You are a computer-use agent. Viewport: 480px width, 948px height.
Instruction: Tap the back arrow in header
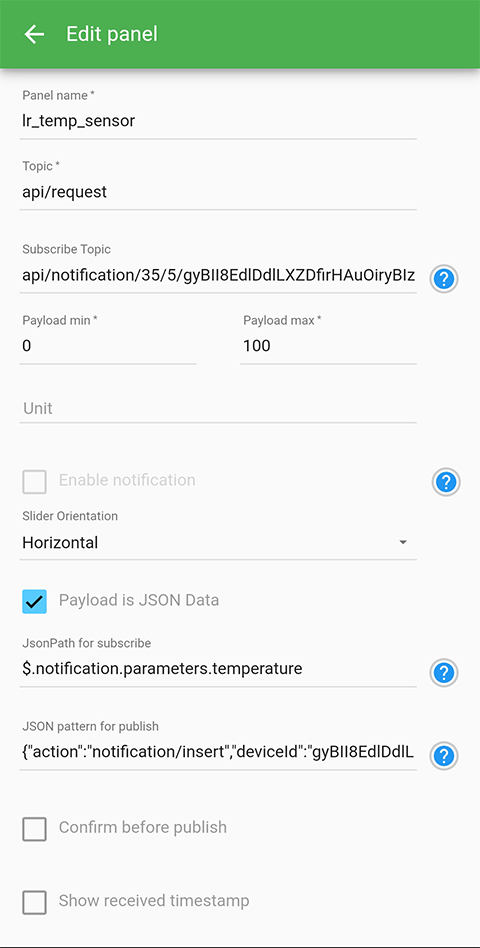[x=34, y=34]
